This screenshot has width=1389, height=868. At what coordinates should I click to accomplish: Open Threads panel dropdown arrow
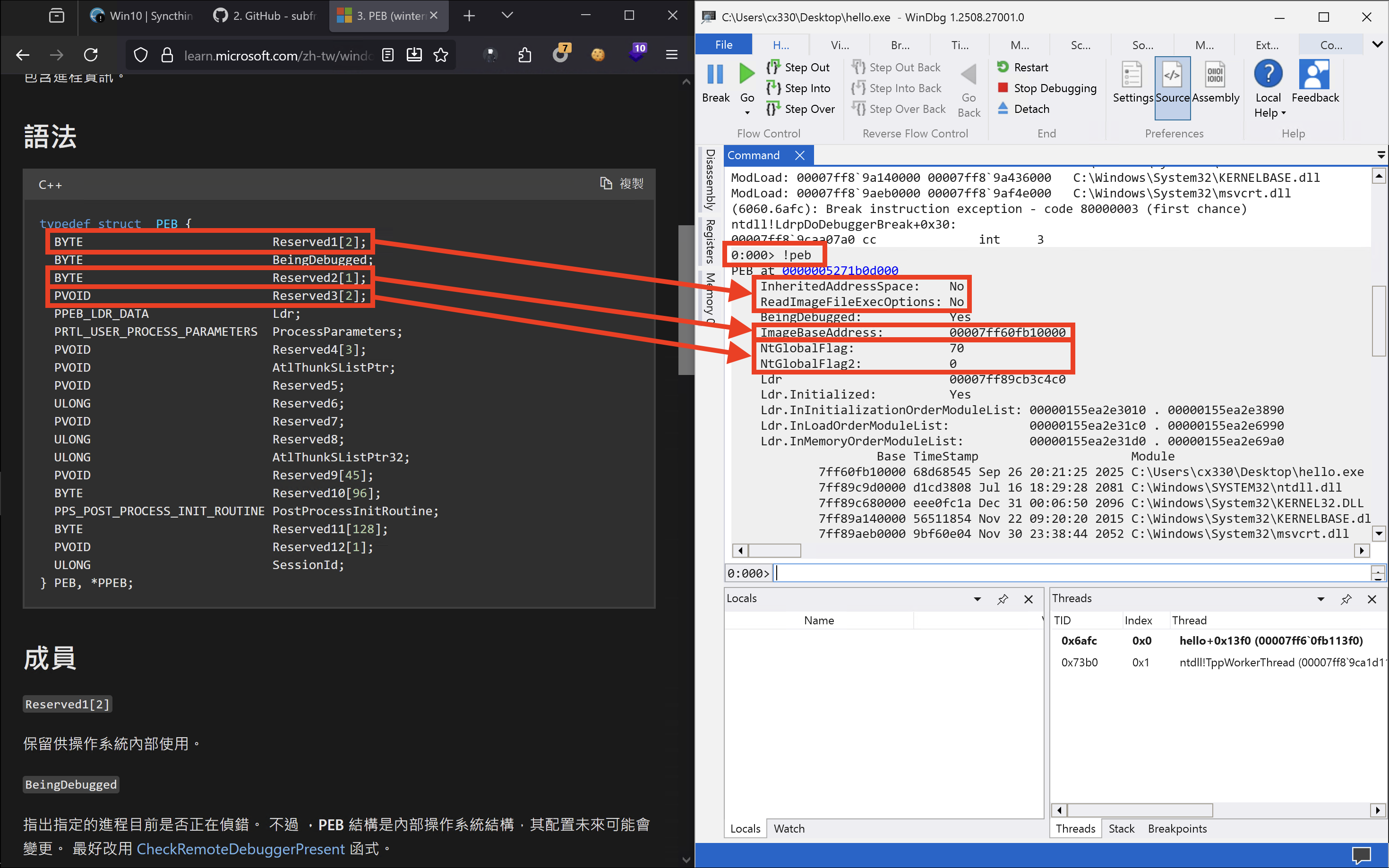coord(1320,599)
